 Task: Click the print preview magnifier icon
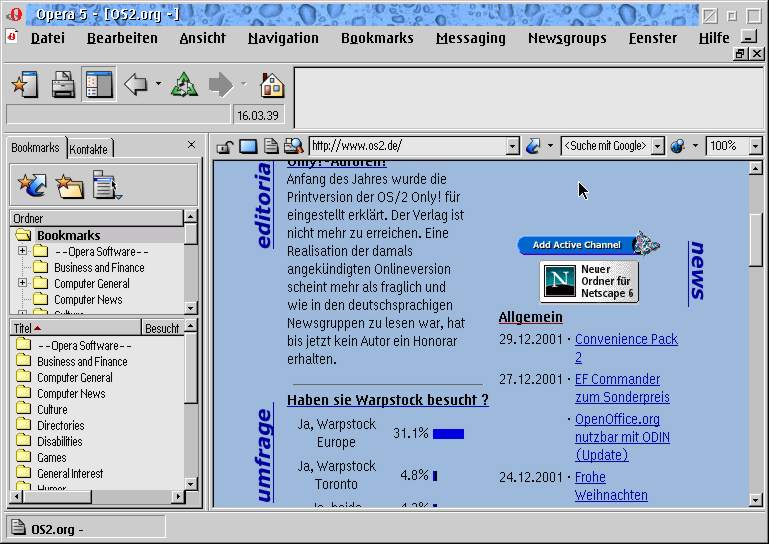(294, 146)
